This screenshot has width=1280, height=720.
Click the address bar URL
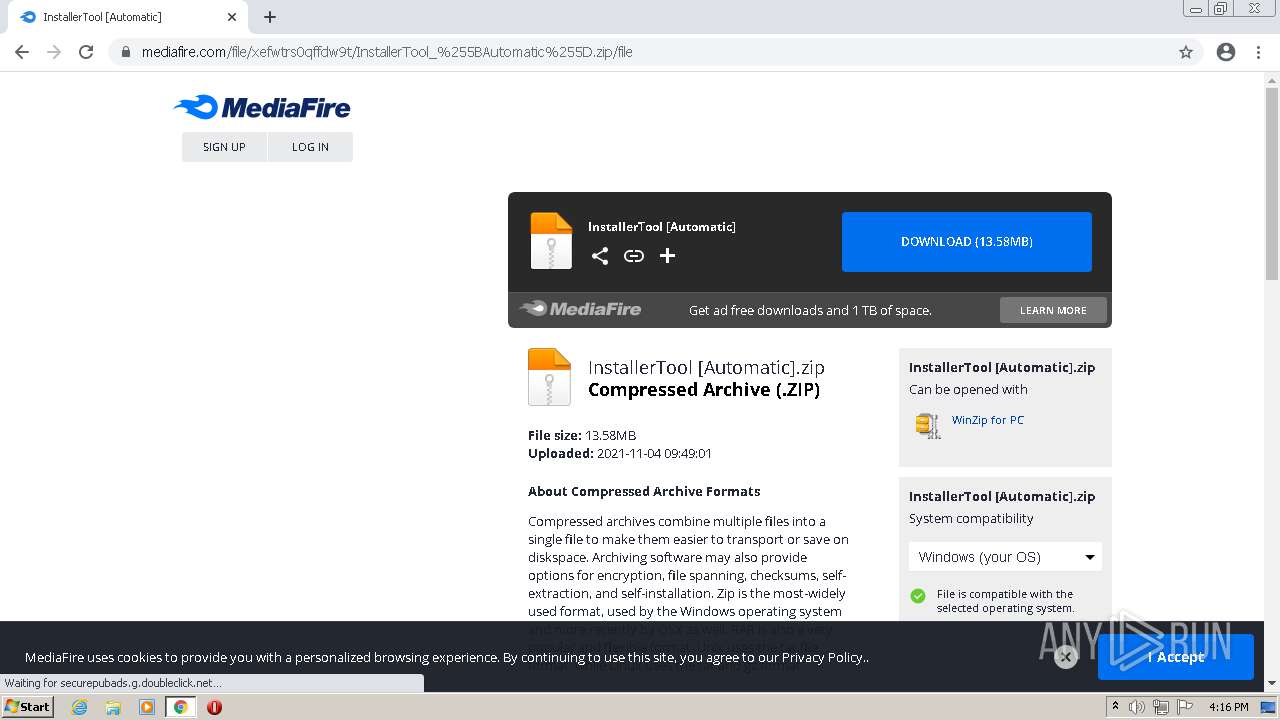pos(387,52)
